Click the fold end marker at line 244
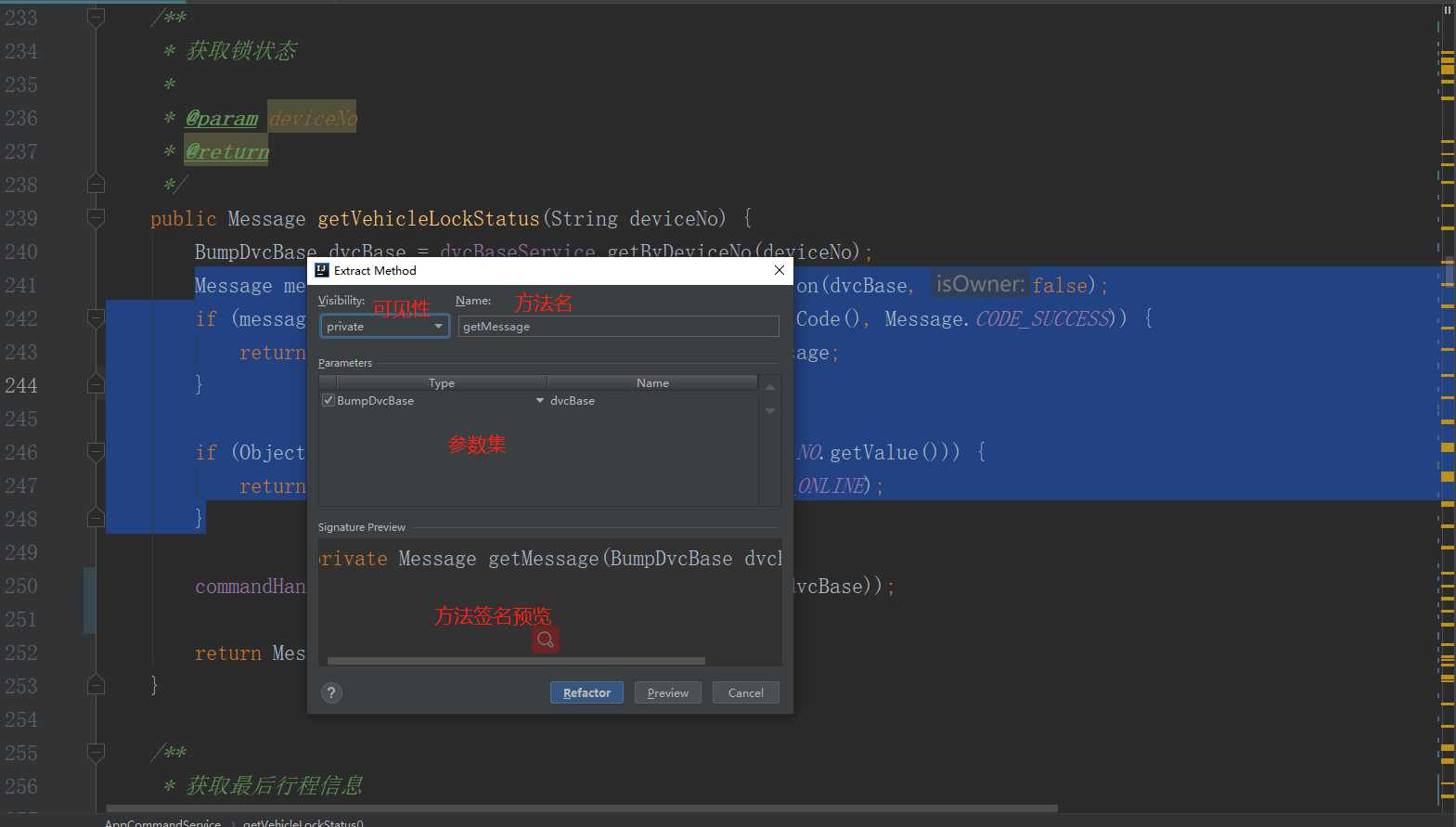Screen dimensions: 1456x827 (96, 384)
